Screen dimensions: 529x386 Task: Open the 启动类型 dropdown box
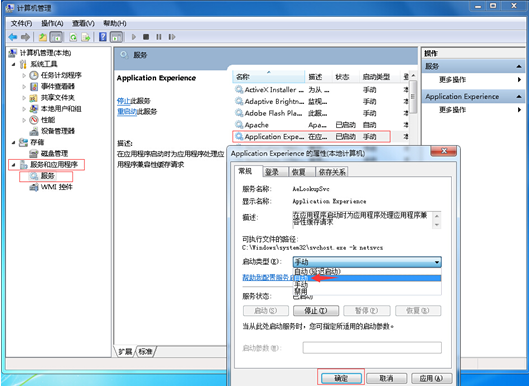(x=367, y=262)
